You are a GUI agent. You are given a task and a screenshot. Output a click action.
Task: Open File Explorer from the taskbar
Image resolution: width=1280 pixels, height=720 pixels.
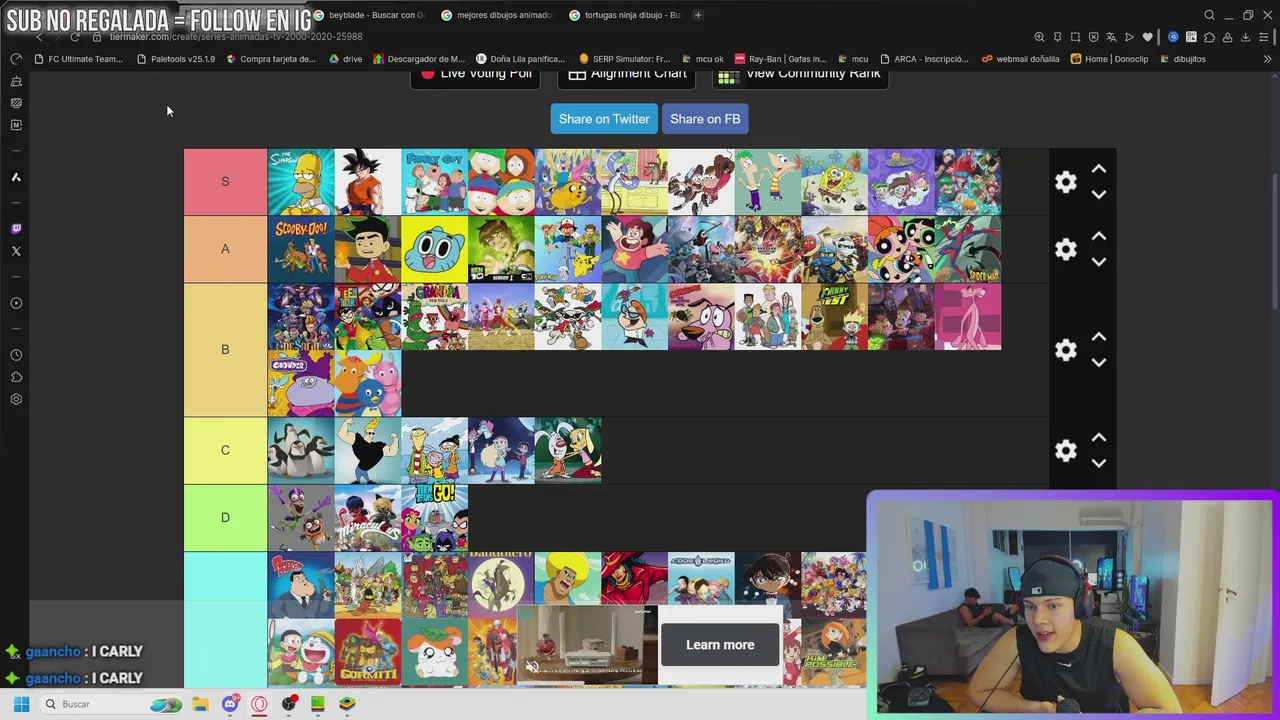pos(200,704)
